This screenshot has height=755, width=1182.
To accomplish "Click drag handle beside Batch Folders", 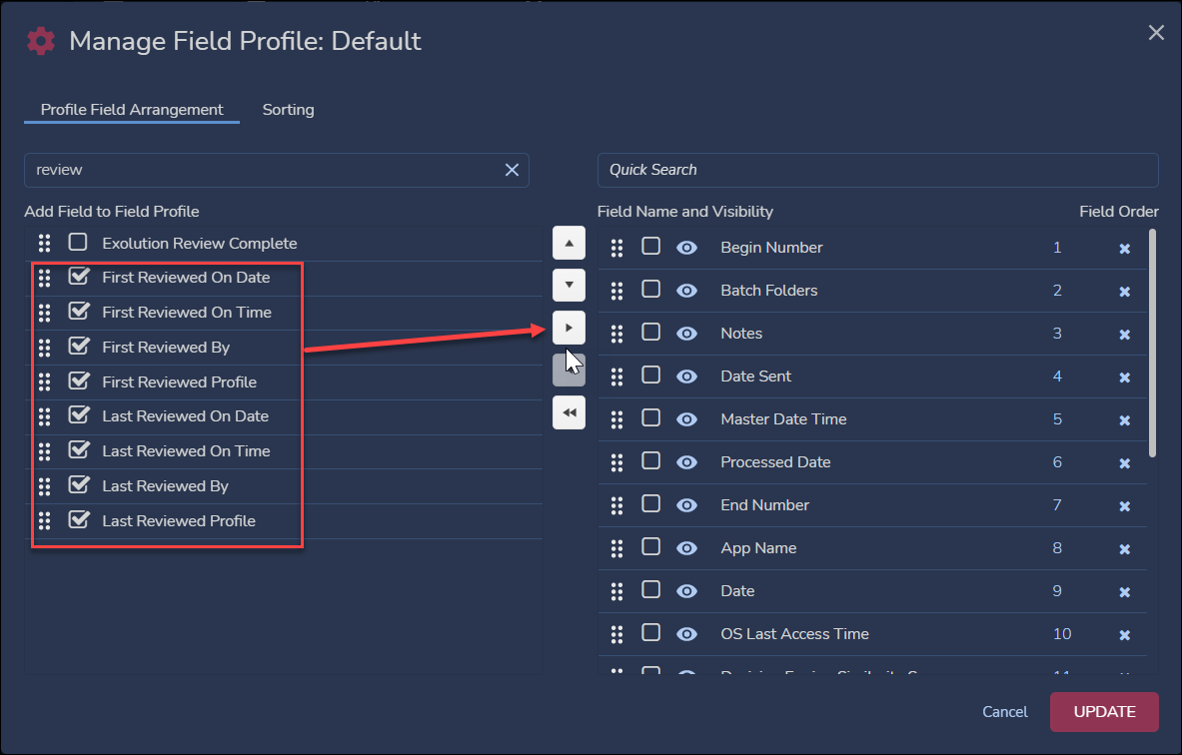I will pyautogui.click(x=617, y=291).
